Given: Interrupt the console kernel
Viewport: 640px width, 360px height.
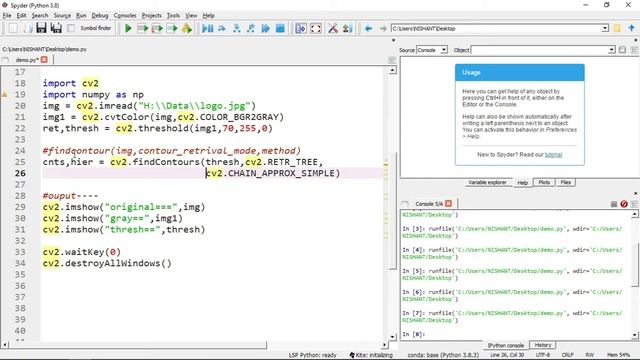Looking at the screenshot, I should click(613, 204).
